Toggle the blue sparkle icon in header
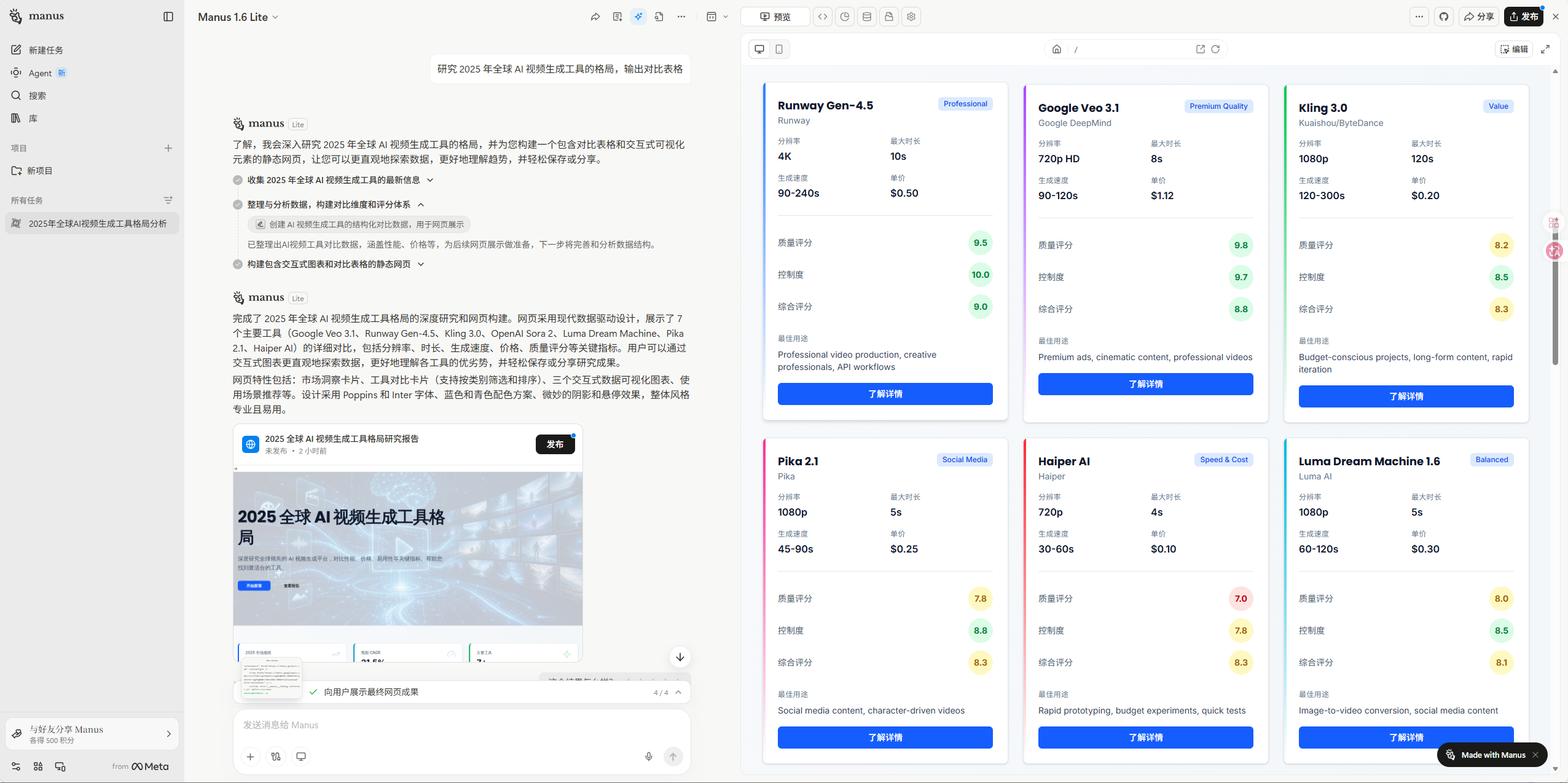 pyautogui.click(x=638, y=17)
